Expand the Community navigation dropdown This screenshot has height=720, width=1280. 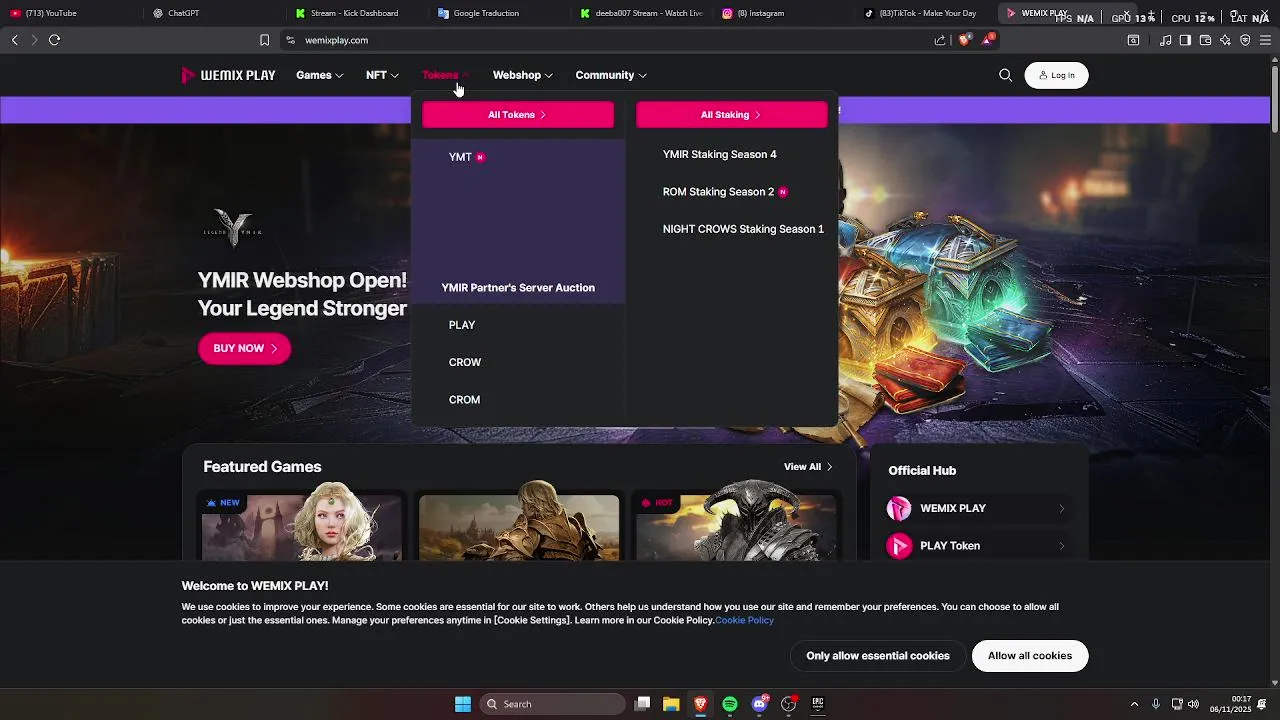coord(611,75)
